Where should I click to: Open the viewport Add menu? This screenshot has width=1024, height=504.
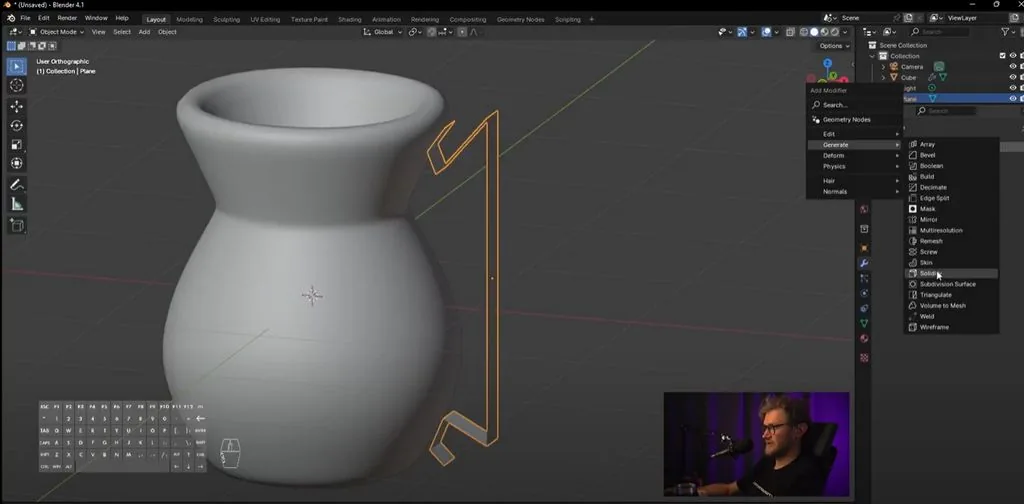point(144,32)
